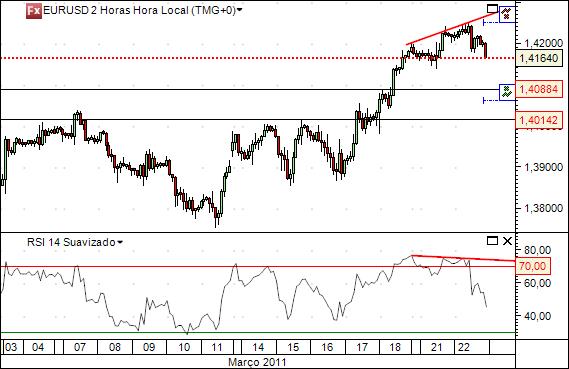The image size is (569, 369).
Task: Click the current price label 1,41640
Action: click(x=539, y=58)
